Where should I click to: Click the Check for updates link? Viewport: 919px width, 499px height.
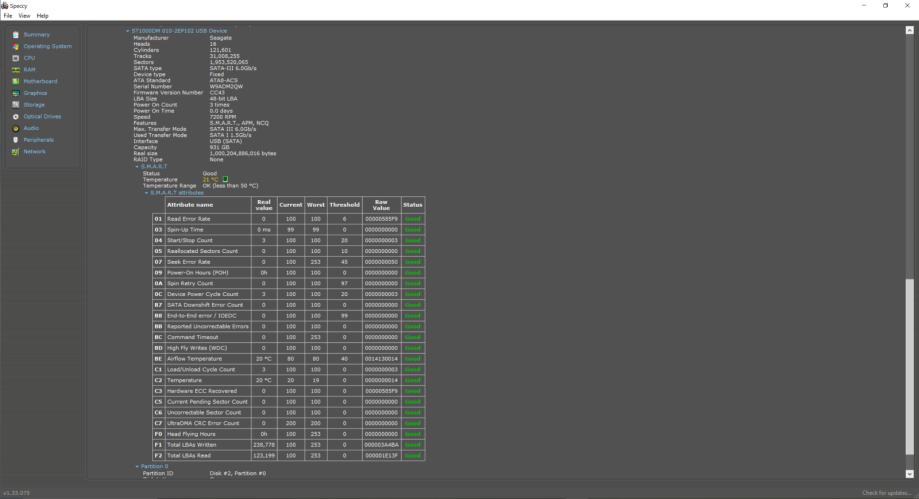887,493
